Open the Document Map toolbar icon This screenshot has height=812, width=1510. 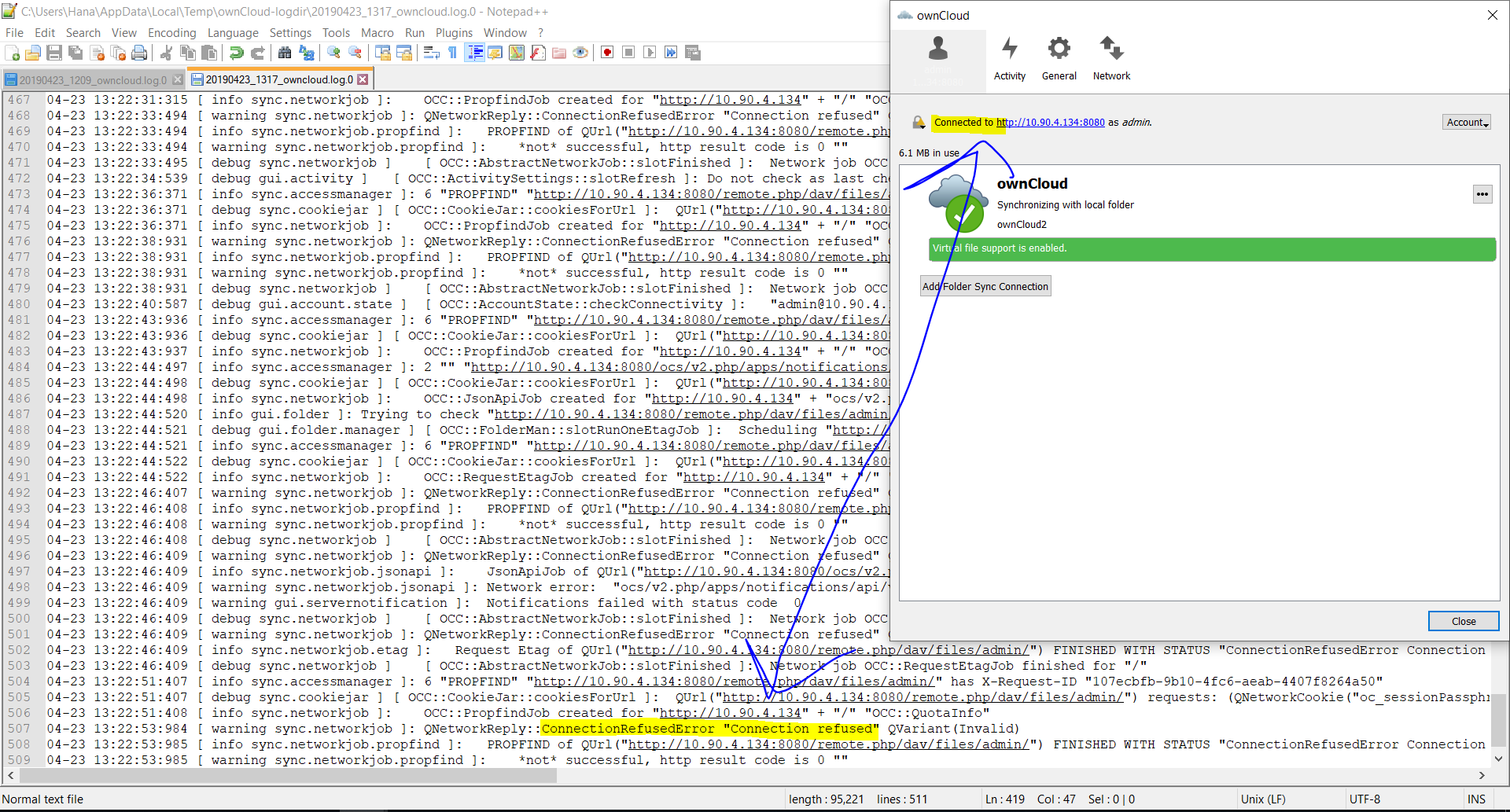coord(517,53)
